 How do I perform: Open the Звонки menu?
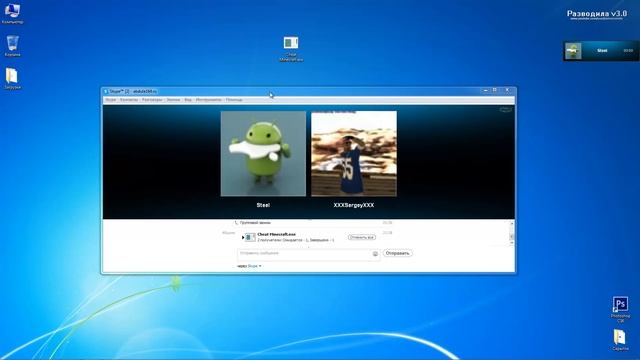[x=173, y=100]
